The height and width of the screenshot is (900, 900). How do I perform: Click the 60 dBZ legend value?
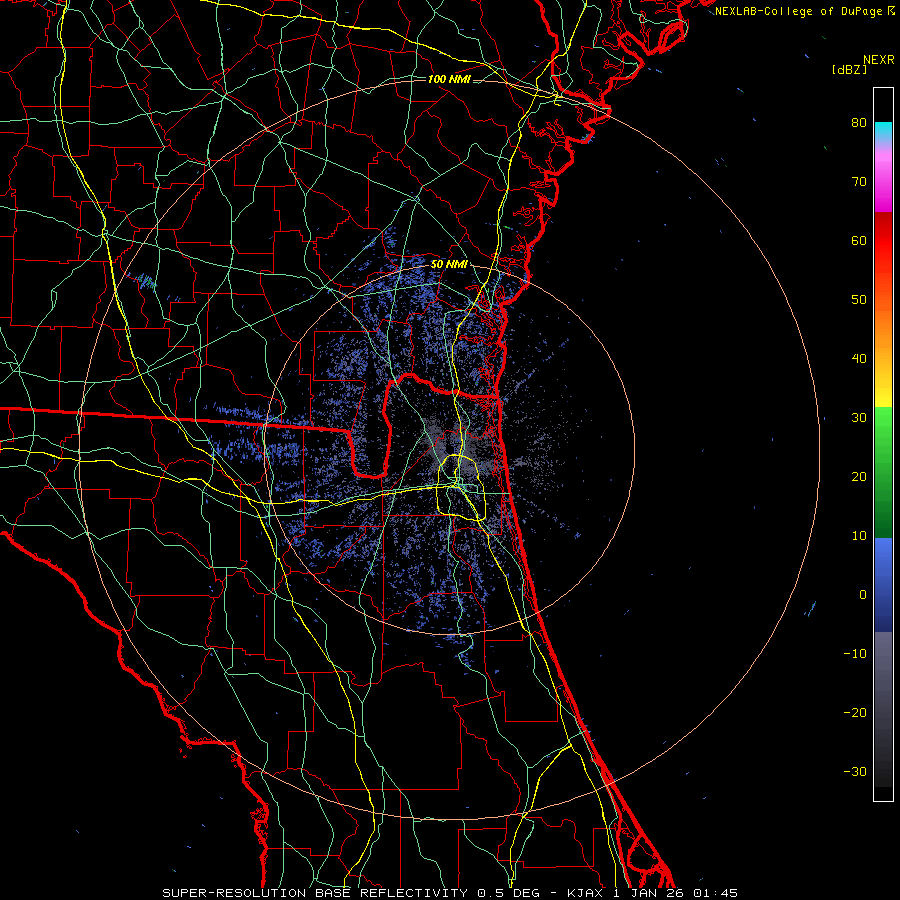click(859, 240)
